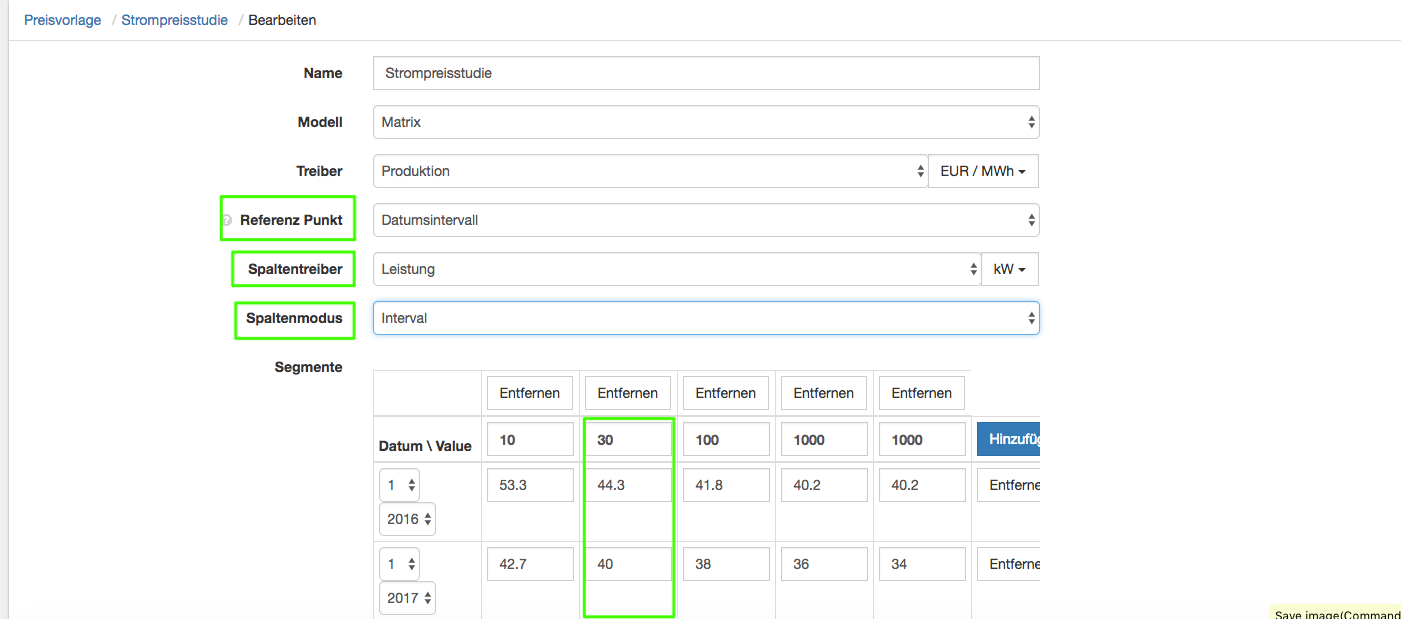Image resolution: width=1401 pixels, height=619 pixels.
Task: Open the Referenz Punkt dropdown showing Datumsintervall
Action: (705, 220)
